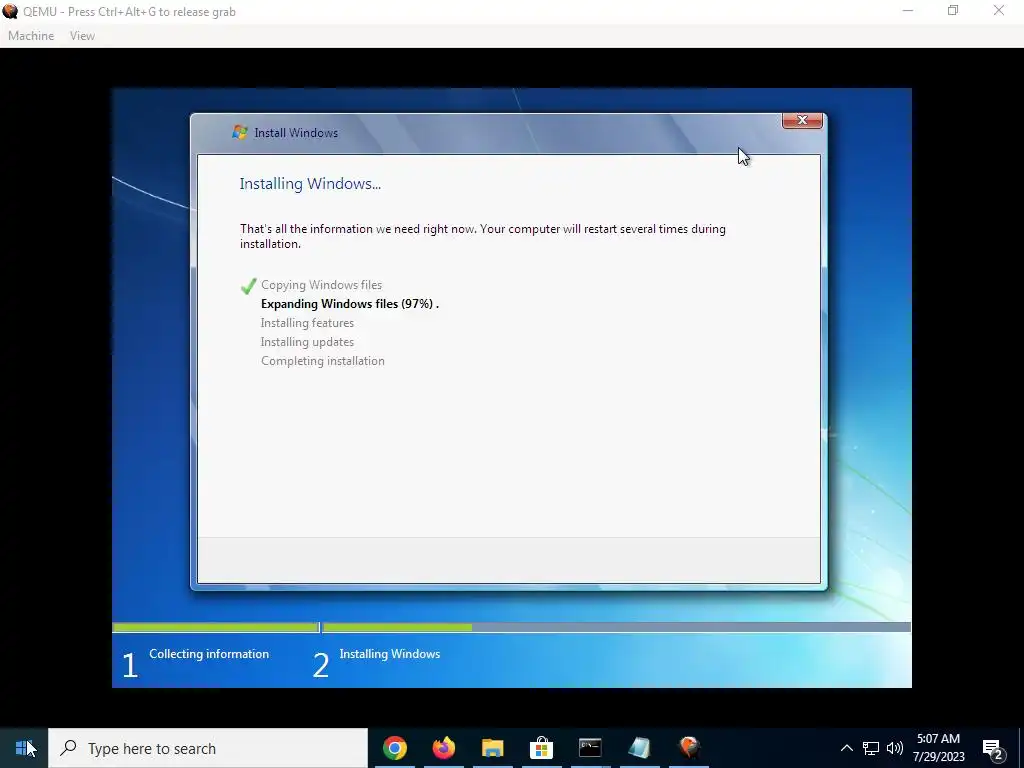Open the network tray icon

tap(871, 748)
